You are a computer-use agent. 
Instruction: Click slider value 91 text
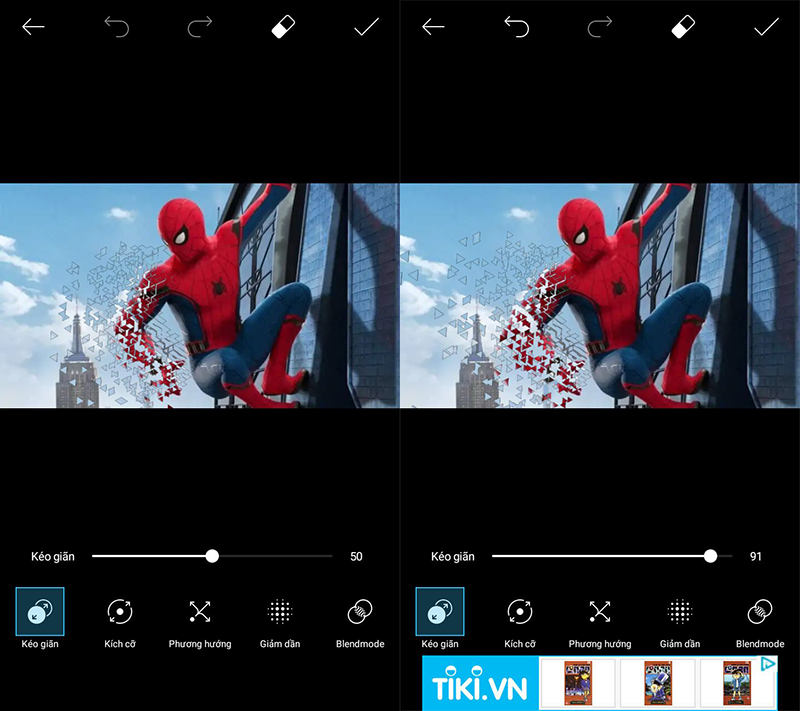[x=756, y=556]
